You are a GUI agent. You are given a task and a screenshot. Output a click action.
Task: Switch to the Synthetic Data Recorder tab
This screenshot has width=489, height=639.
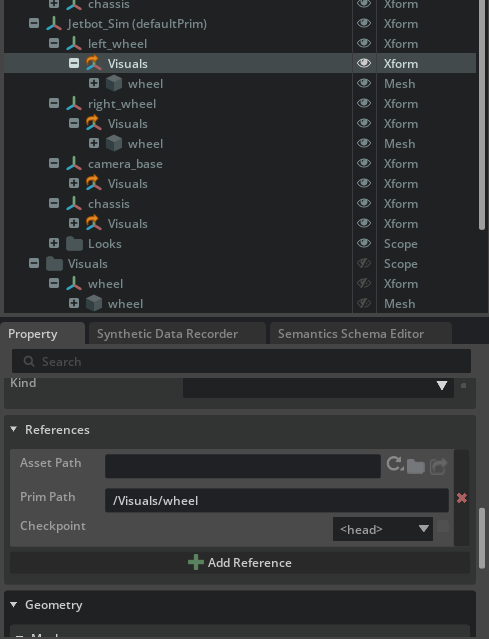(167, 334)
